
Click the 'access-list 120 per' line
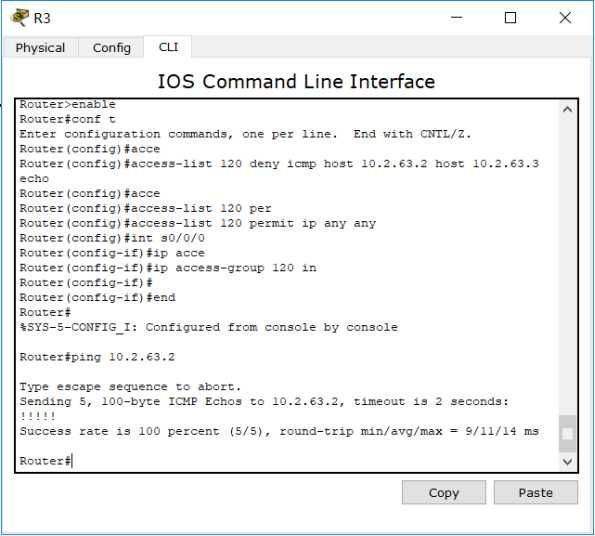[146, 208]
